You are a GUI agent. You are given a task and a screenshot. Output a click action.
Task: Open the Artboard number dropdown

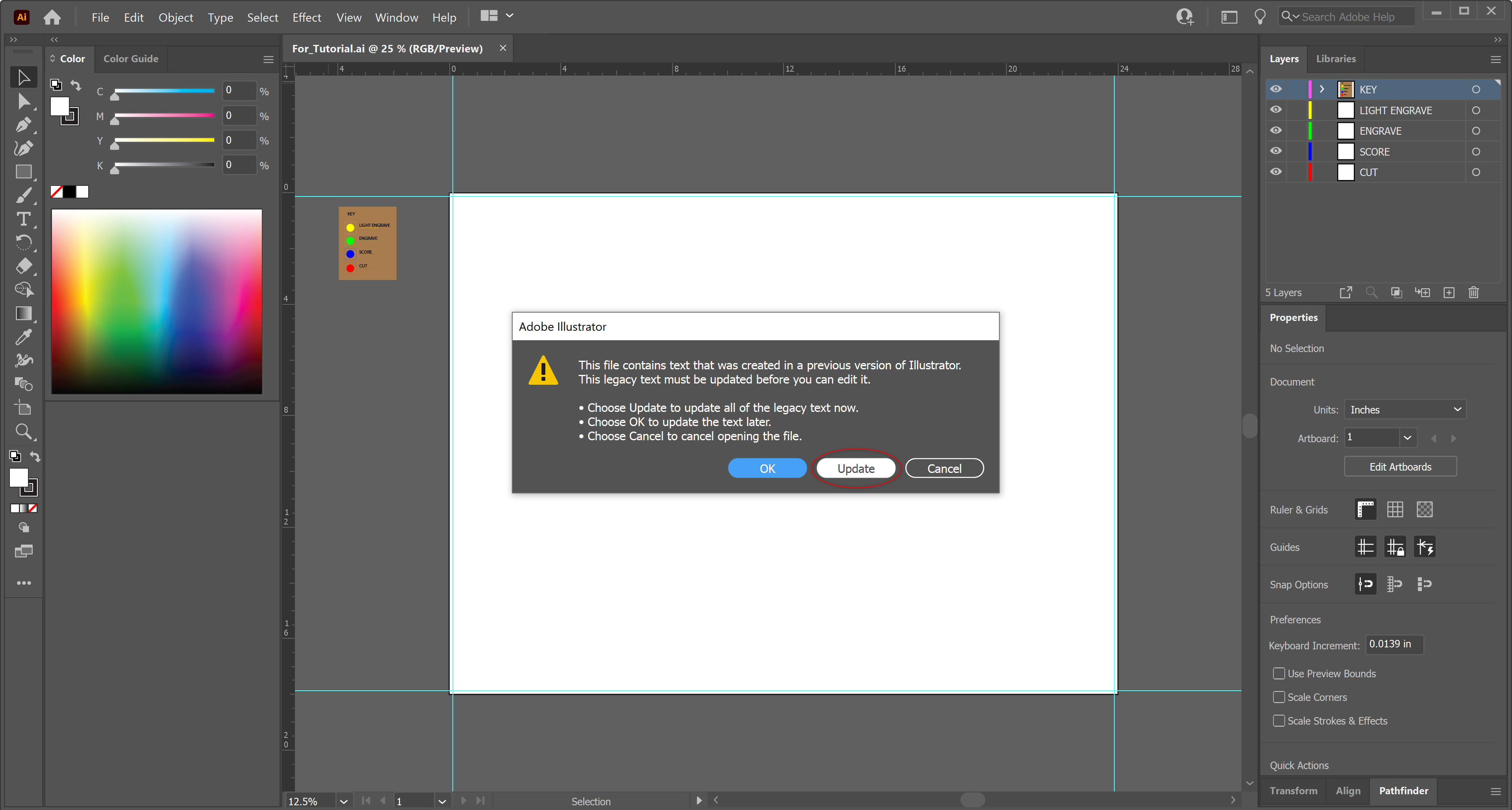pos(1407,438)
